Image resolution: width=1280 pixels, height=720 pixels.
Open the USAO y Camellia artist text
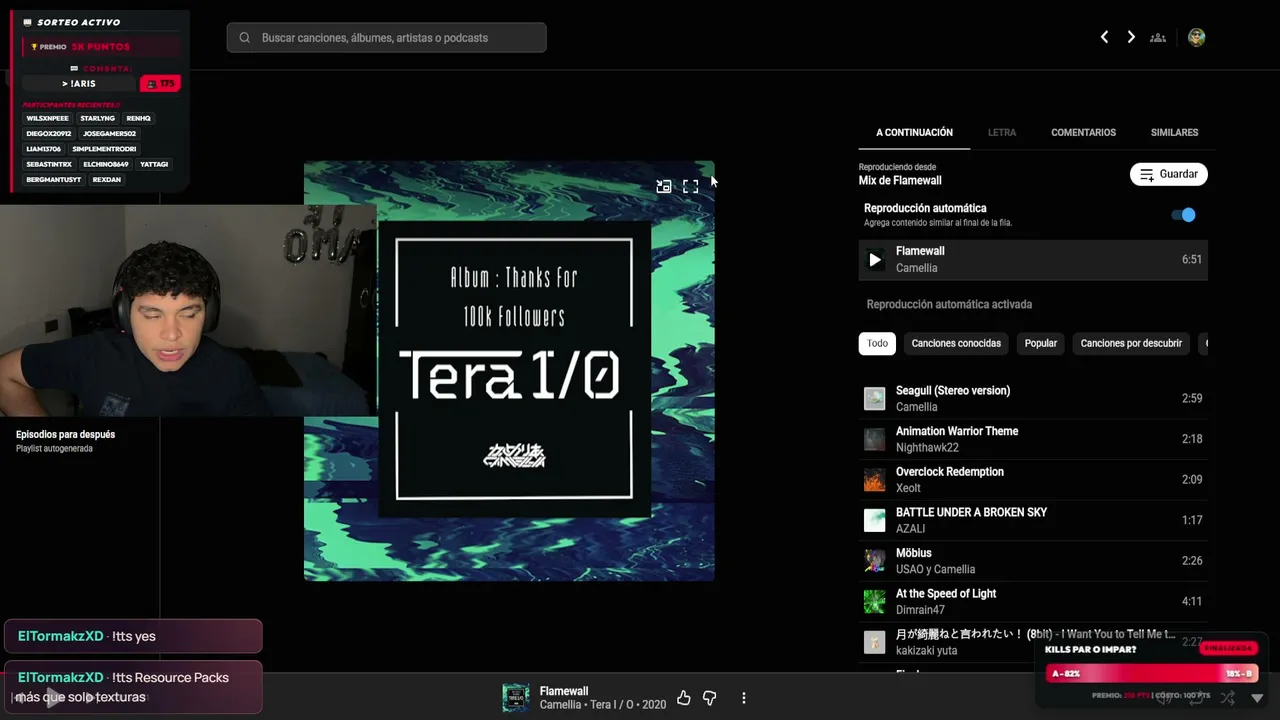(935, 570)
